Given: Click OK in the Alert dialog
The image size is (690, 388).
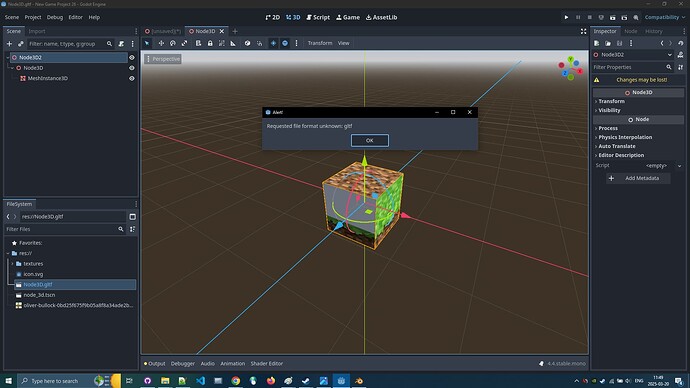Looking at the screenshot, I should (370, 140).
